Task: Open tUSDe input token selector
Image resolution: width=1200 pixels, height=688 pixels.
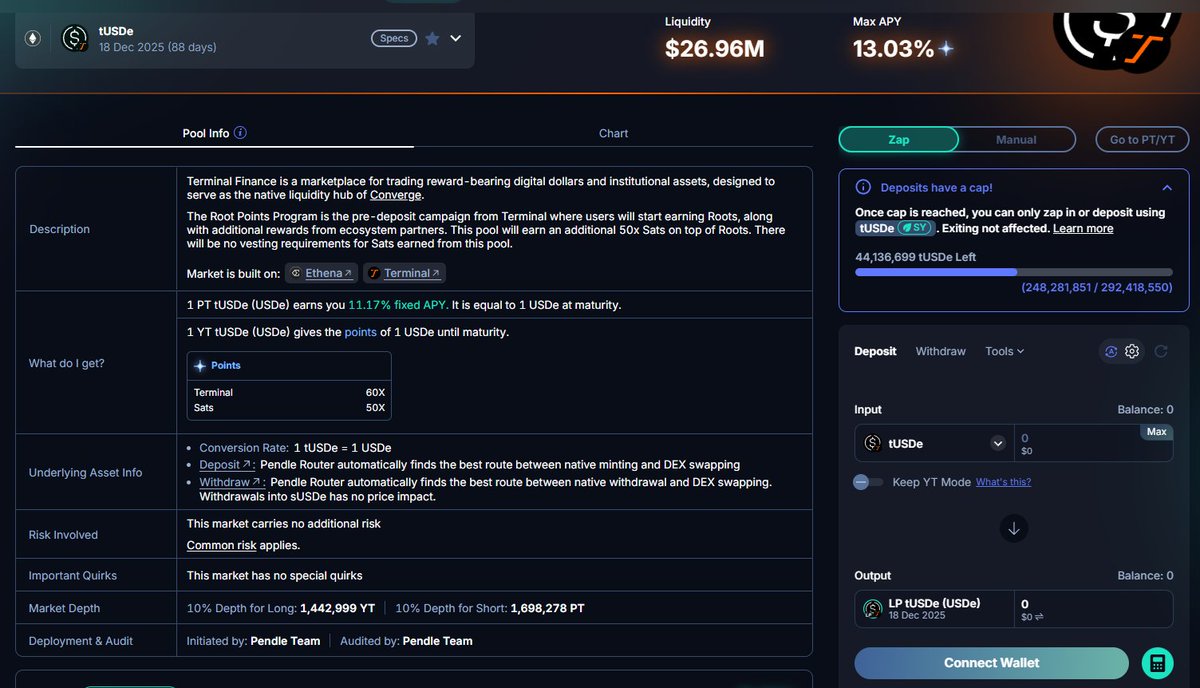Action: (934, 443)
